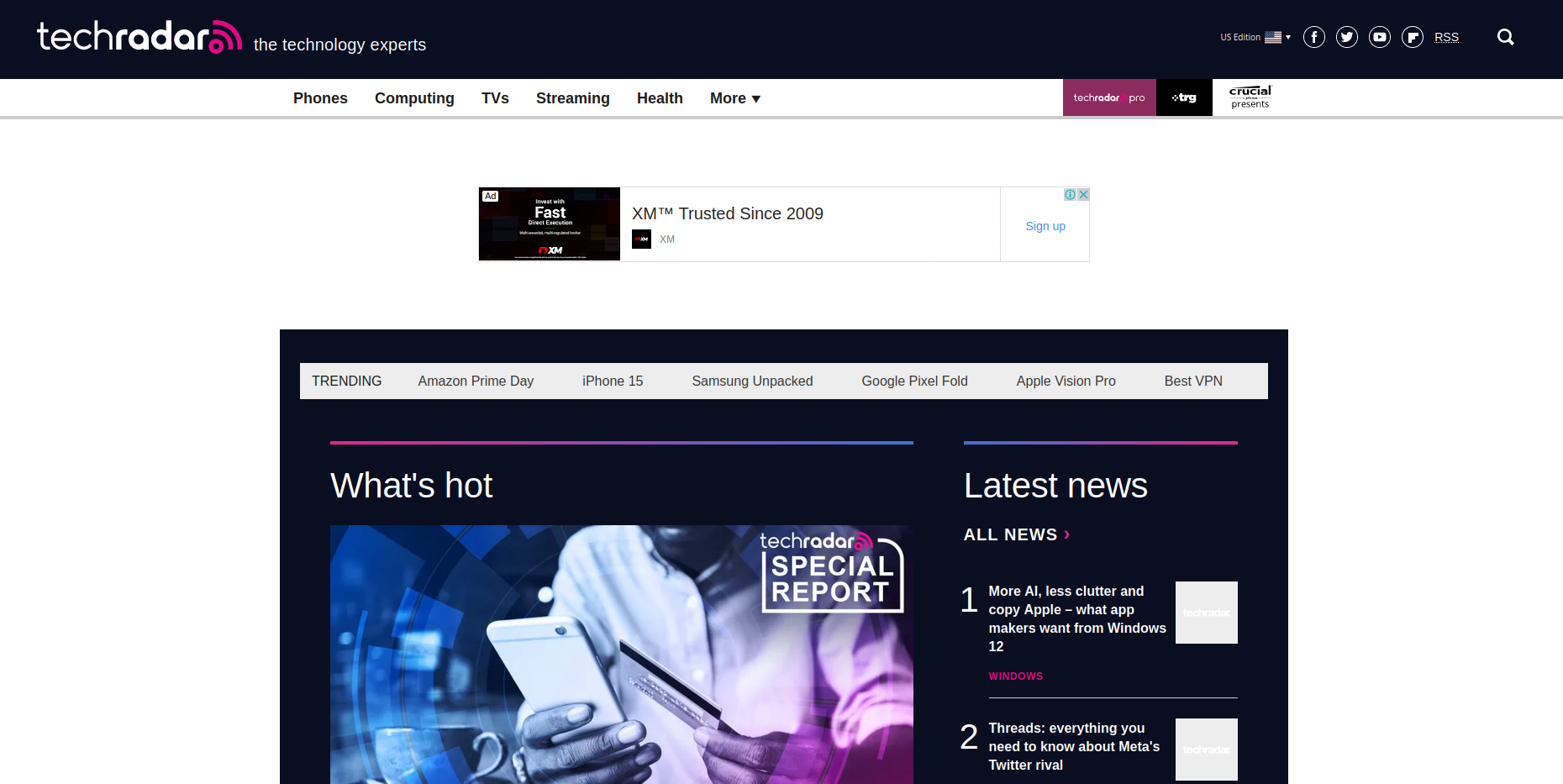Click the WINDOWS category tag
This screenshot has height=784, width=1563.
pyautogui.click(x=1015, y=676)
